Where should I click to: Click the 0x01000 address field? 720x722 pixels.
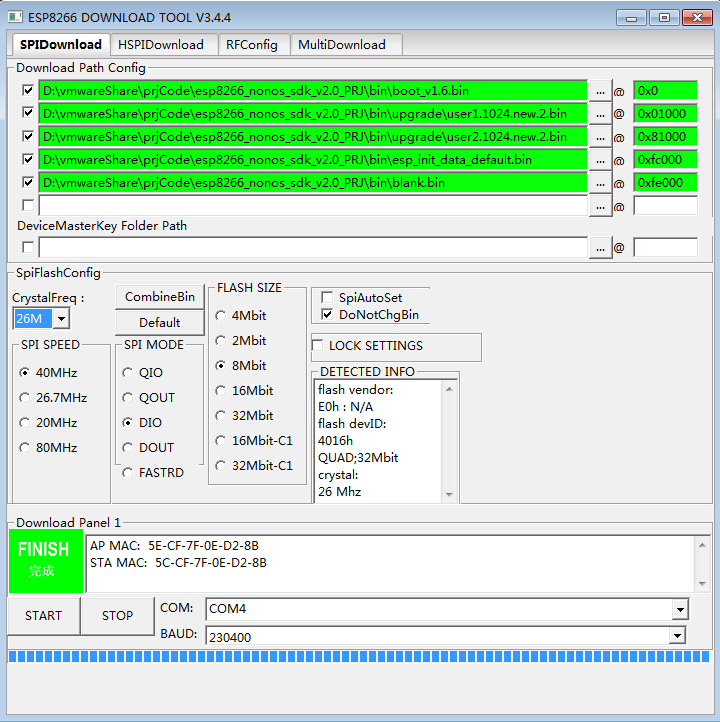pos(666,114)
